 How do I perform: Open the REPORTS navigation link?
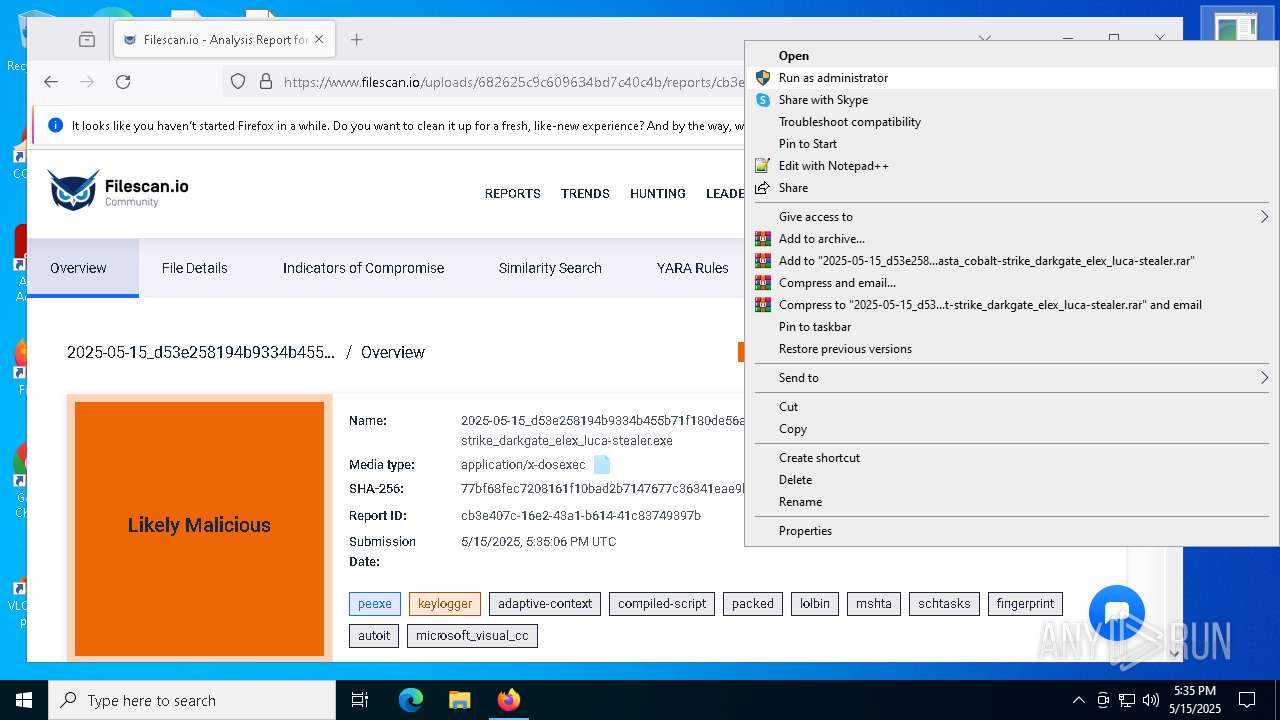513,193
